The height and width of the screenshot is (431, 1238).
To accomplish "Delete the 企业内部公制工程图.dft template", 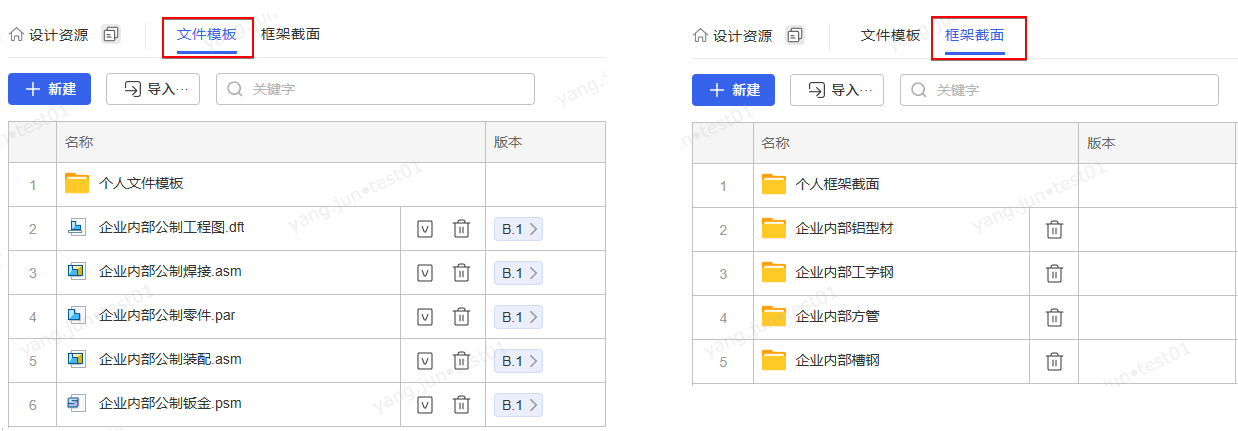I will [461, 229].
